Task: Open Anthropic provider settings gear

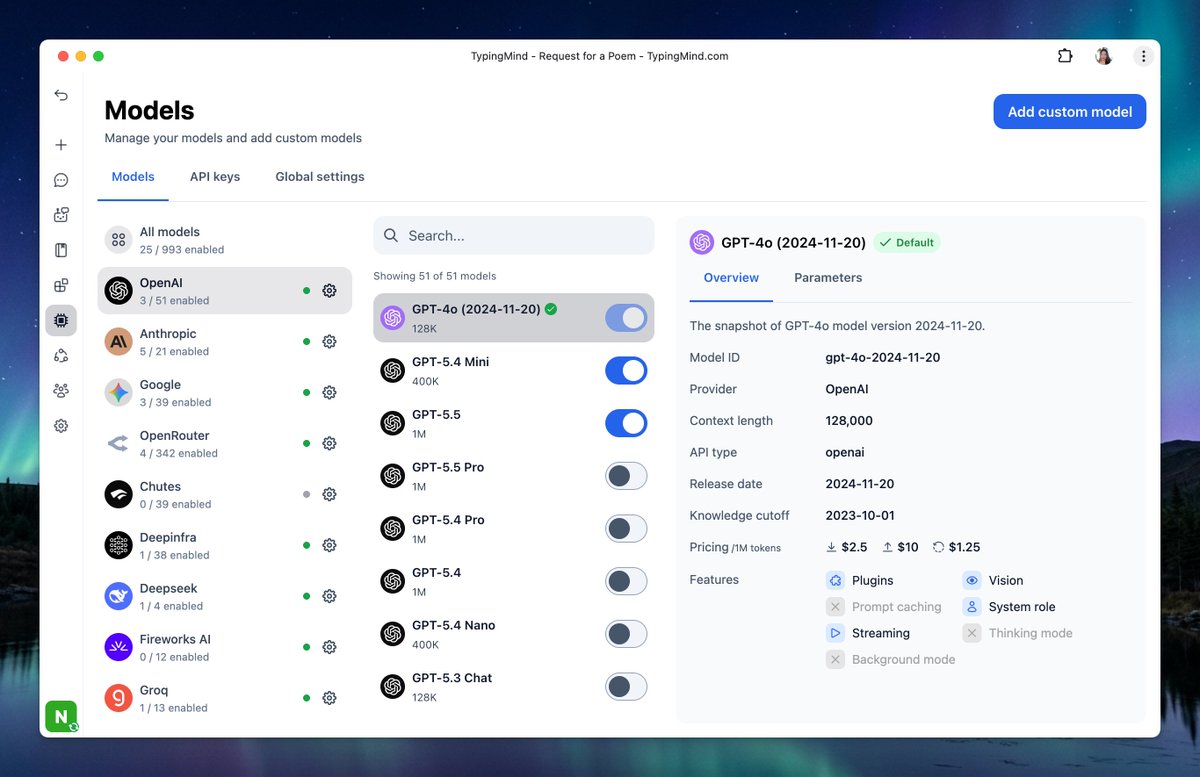Action: tap(329, 342)
